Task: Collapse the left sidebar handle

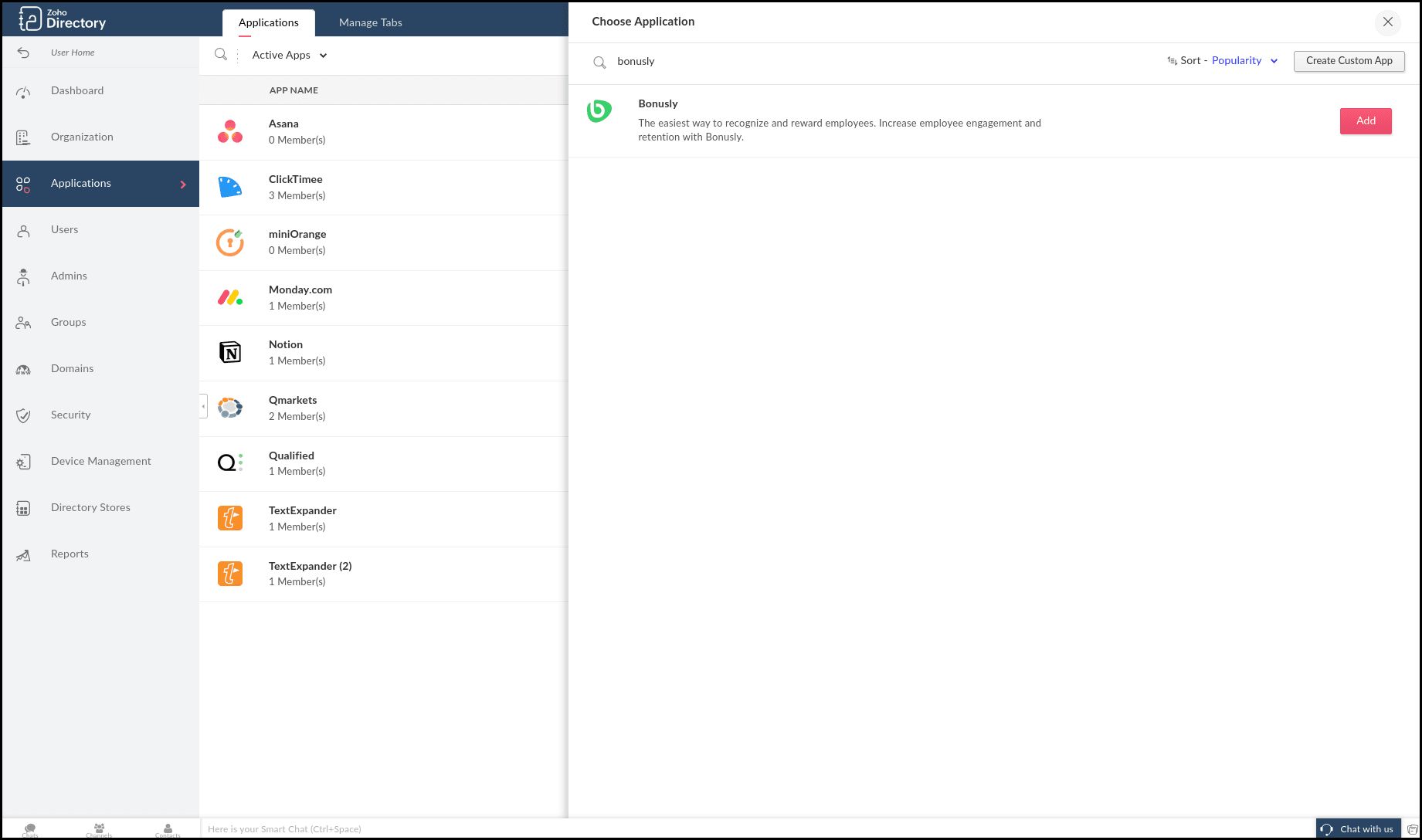Action: [204, 406]
